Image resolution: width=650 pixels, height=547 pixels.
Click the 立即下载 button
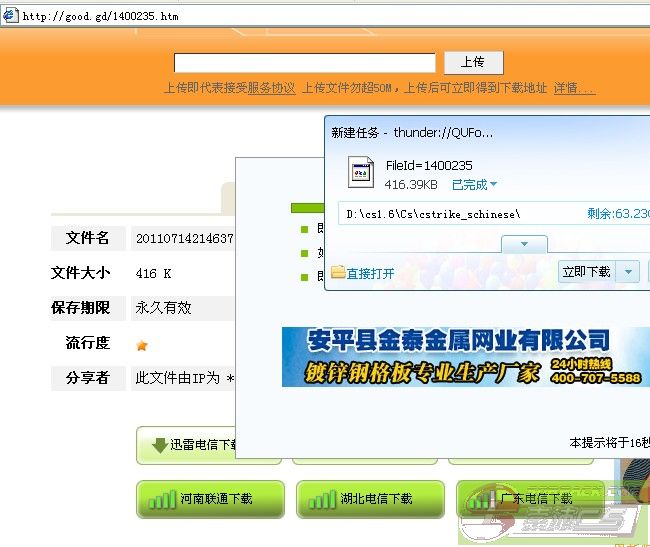pyautogui.click(x=586, y=271)
